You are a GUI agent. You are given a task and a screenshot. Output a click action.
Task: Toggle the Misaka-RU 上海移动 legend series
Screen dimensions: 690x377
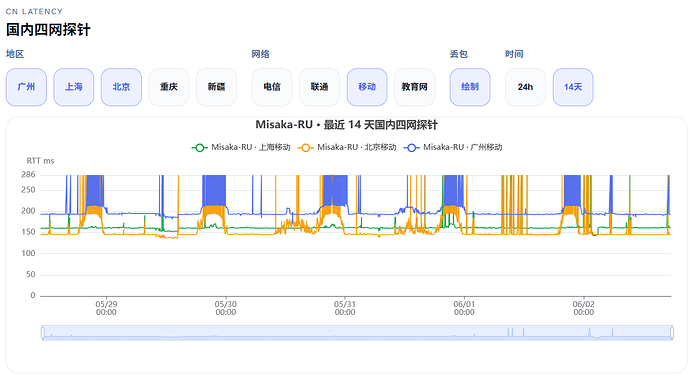click(241, 147)
